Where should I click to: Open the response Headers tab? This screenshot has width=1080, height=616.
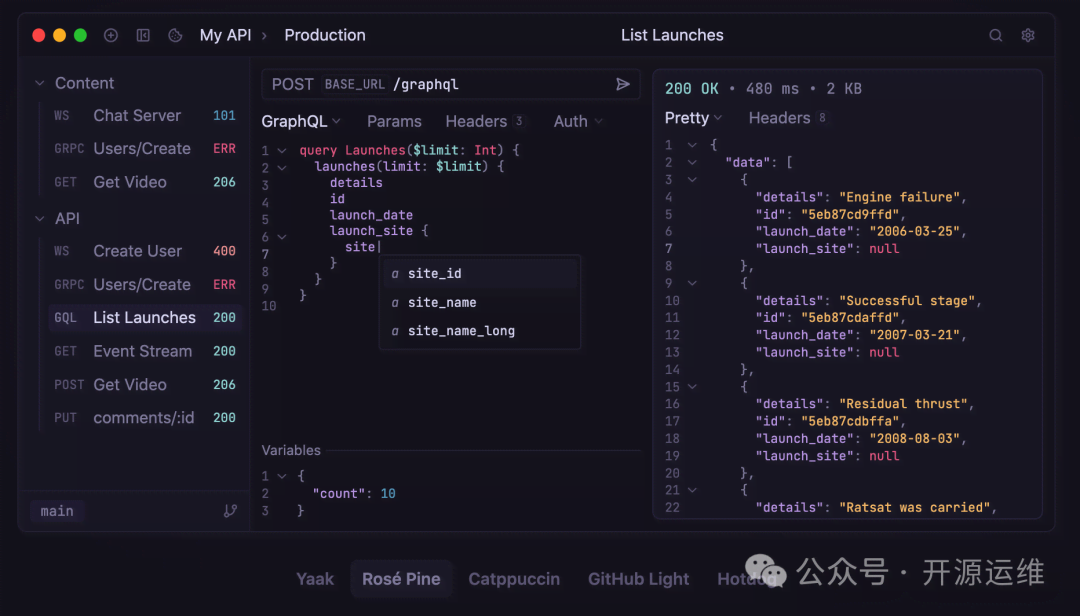point(779,118)
